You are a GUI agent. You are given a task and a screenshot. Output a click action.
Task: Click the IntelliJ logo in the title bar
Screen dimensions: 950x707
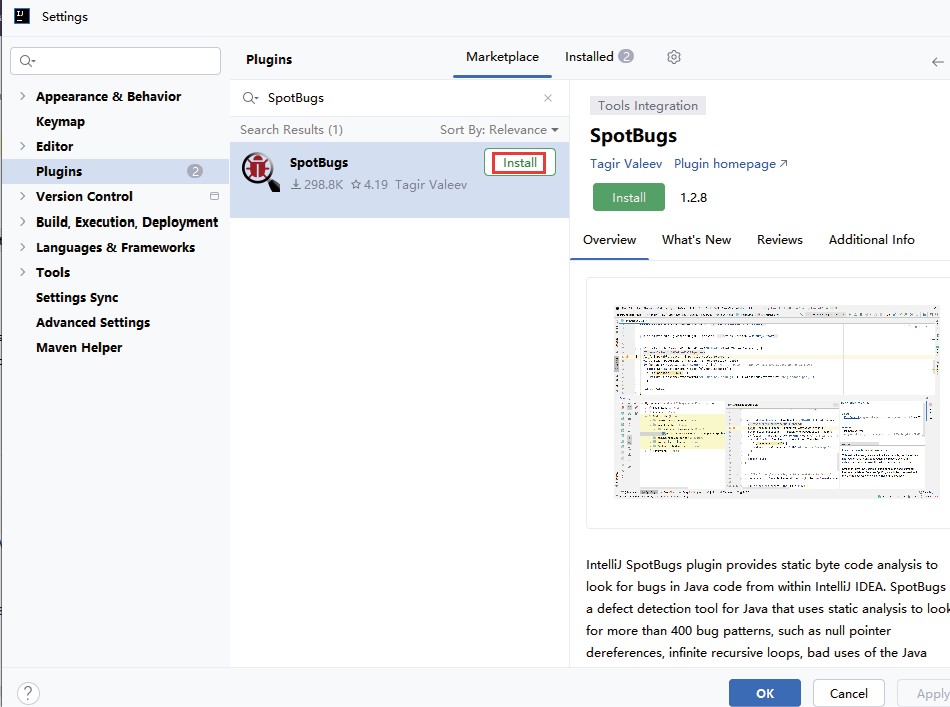coord(22,16)
